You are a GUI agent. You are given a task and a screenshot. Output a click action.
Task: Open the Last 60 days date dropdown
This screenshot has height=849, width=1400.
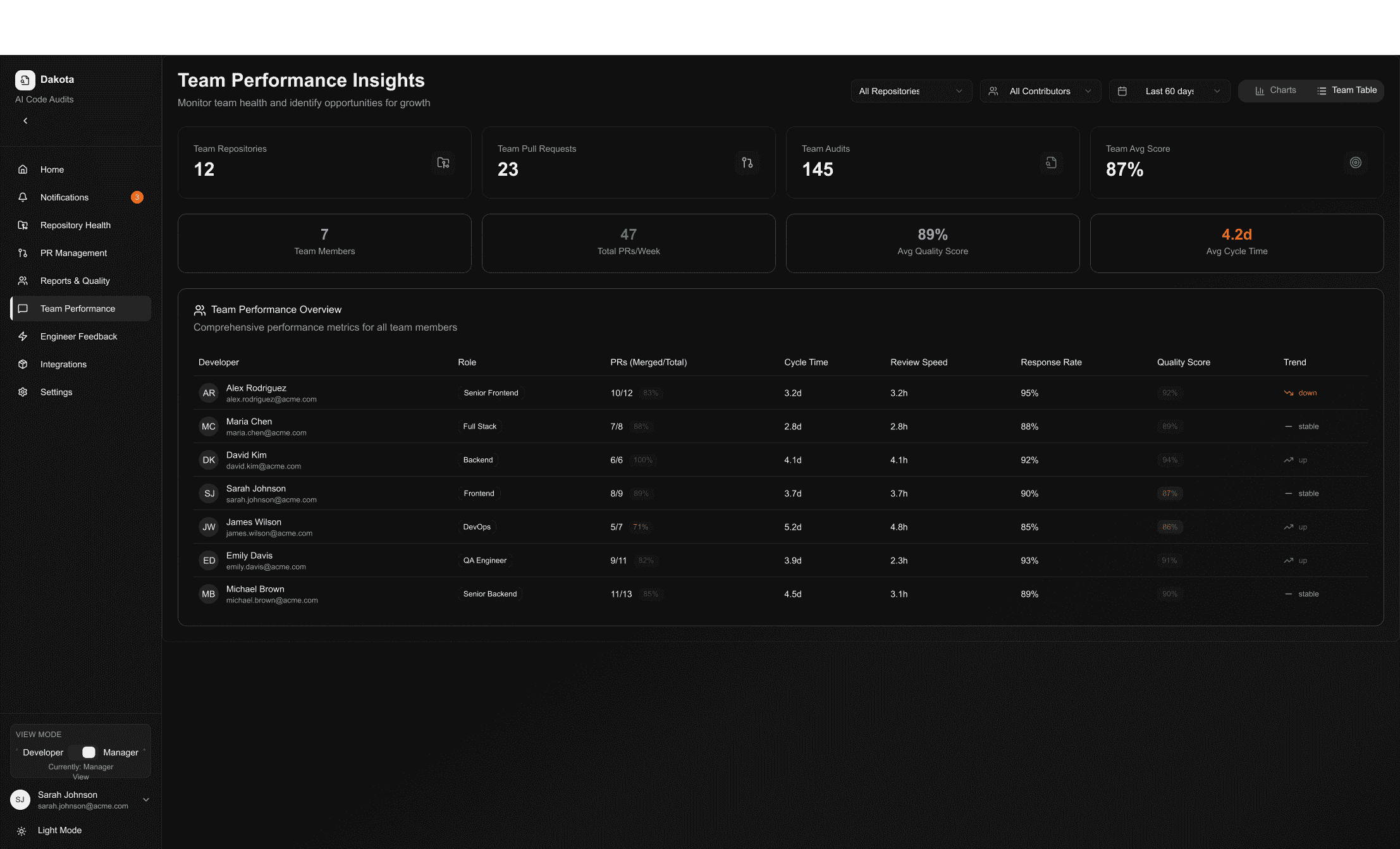point(1169,91)
